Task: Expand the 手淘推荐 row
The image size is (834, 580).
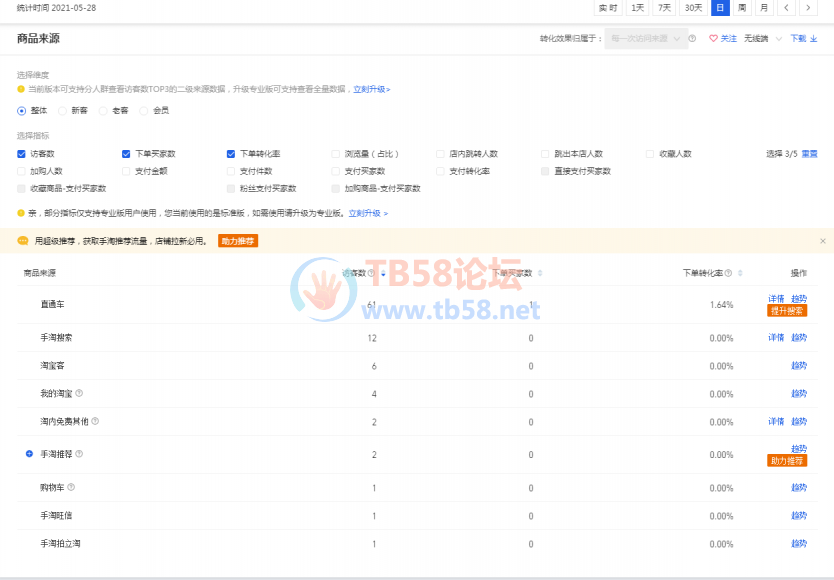Action: (x=29, y=454)
